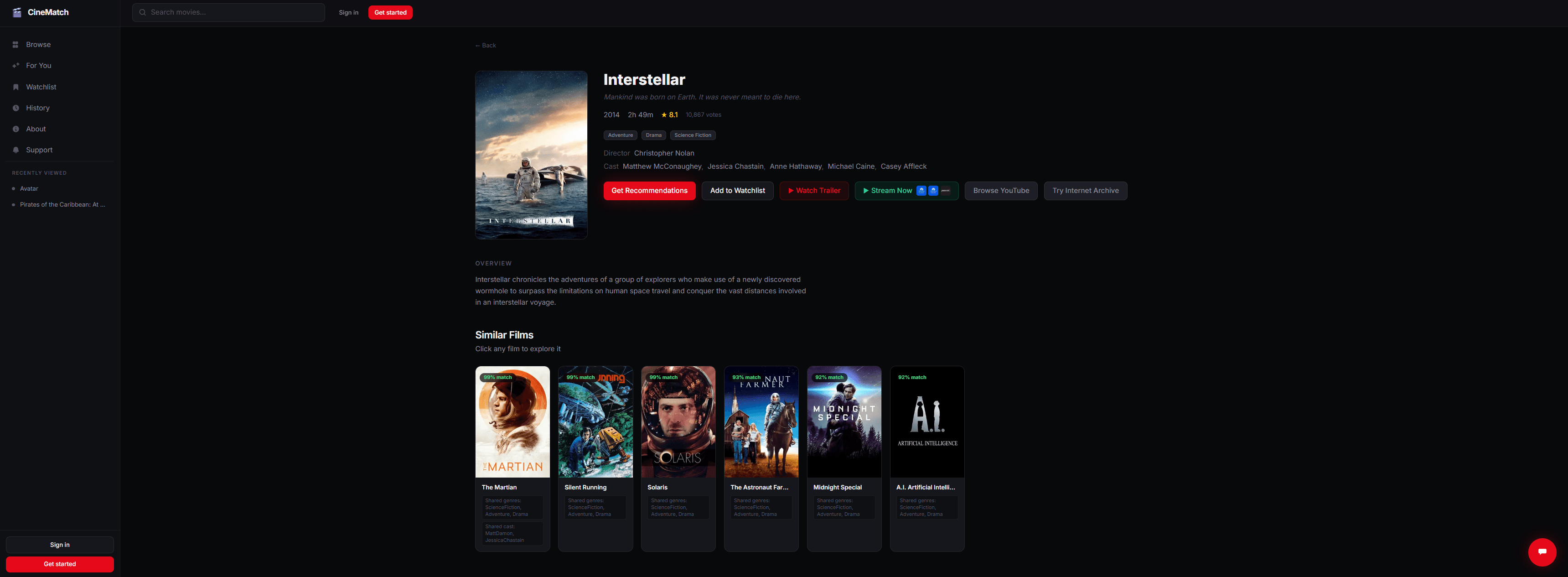
Task: Click Try Internet Archive button
Action: [x=1085, y=191]
